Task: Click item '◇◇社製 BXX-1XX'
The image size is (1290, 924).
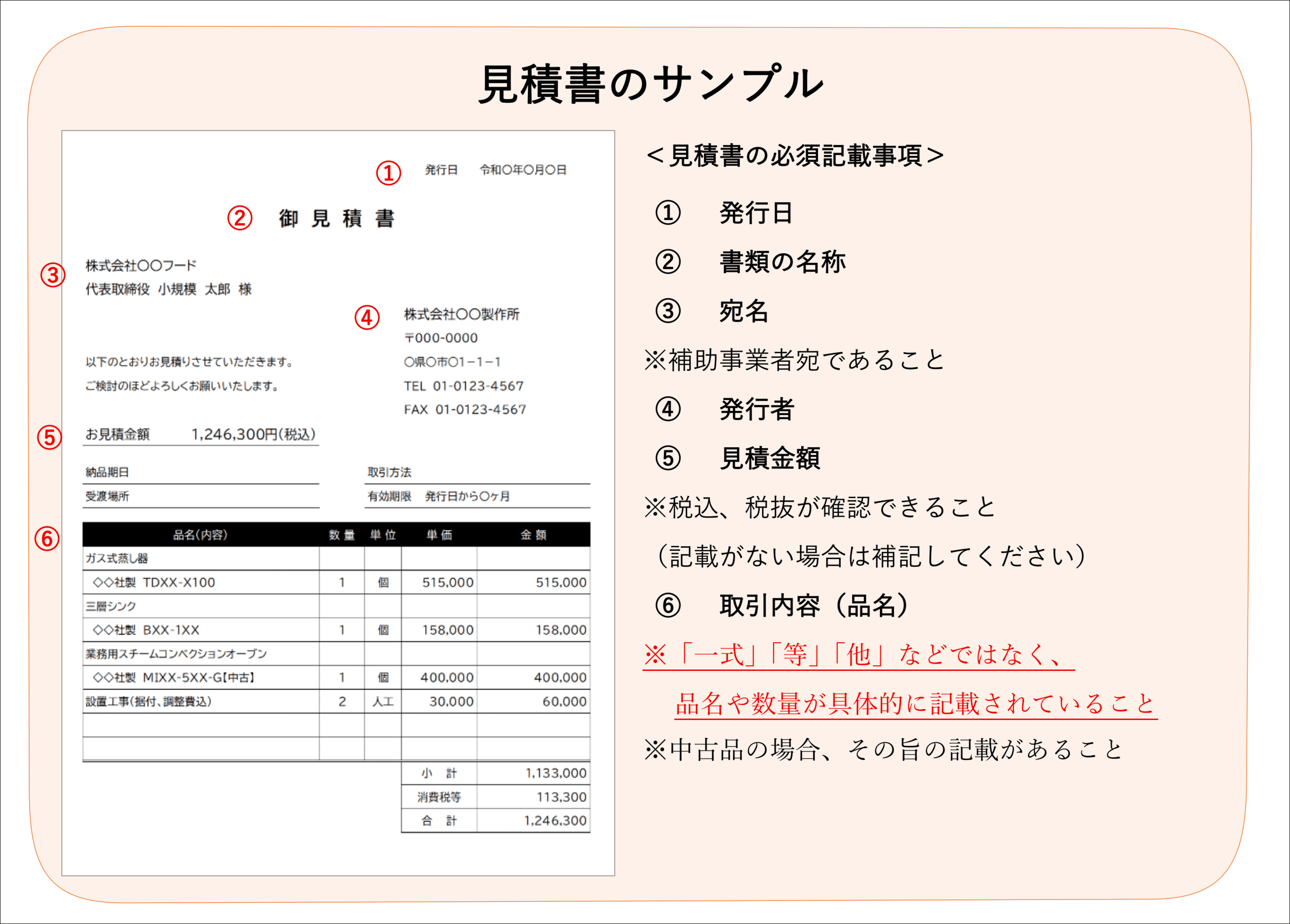Action: coord(146,630)
